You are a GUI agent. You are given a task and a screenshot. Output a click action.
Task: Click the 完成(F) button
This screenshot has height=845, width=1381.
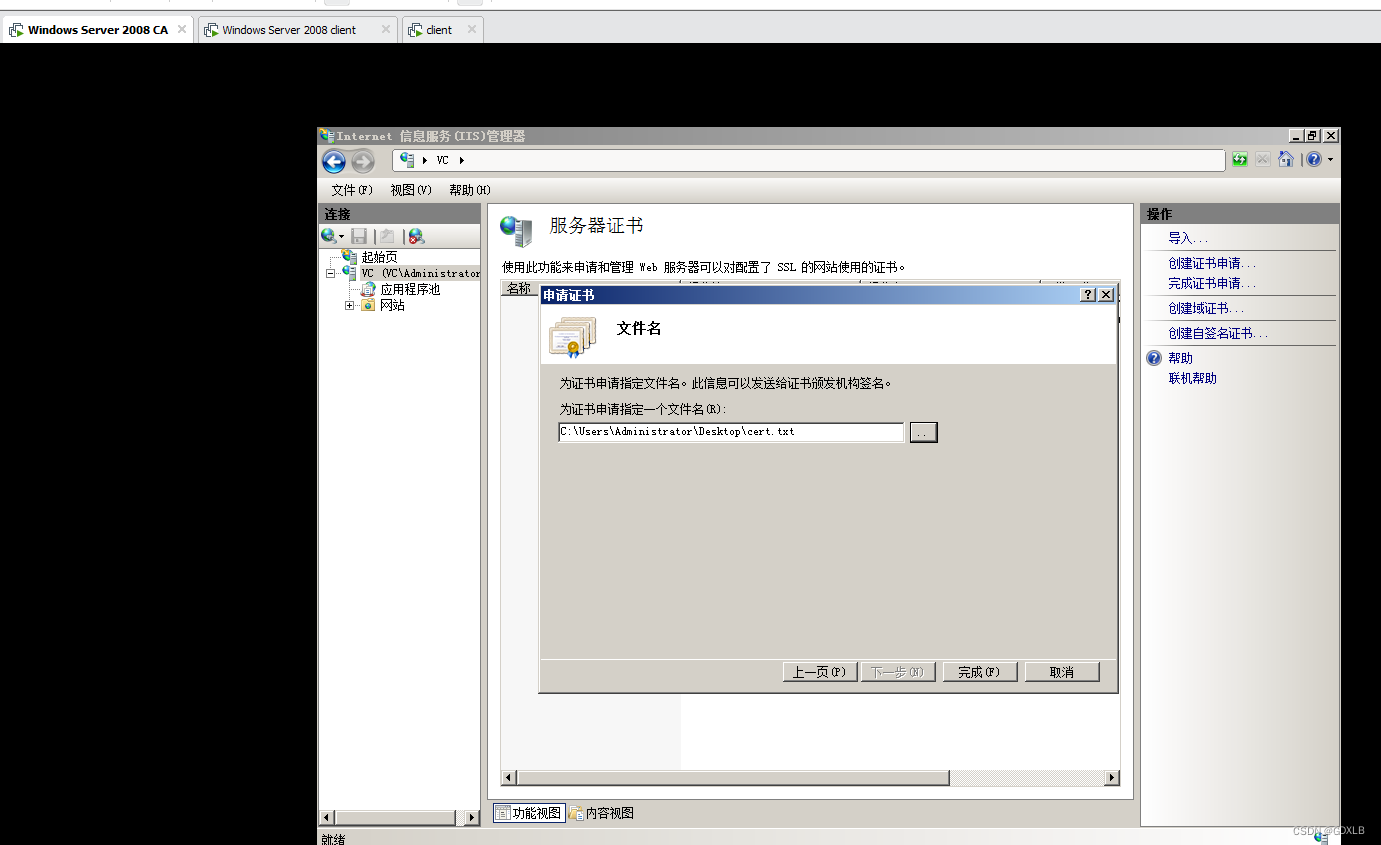coord(979,672)
